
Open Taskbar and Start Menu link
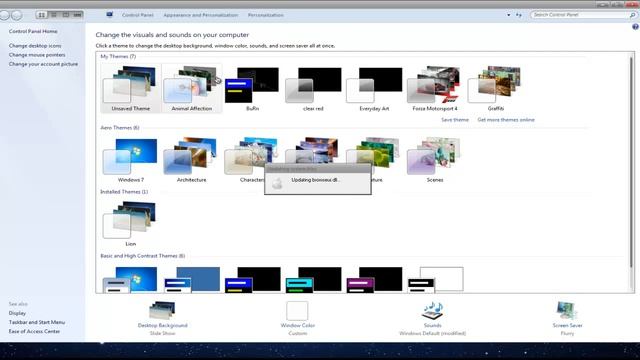click(x=37, y=322)
